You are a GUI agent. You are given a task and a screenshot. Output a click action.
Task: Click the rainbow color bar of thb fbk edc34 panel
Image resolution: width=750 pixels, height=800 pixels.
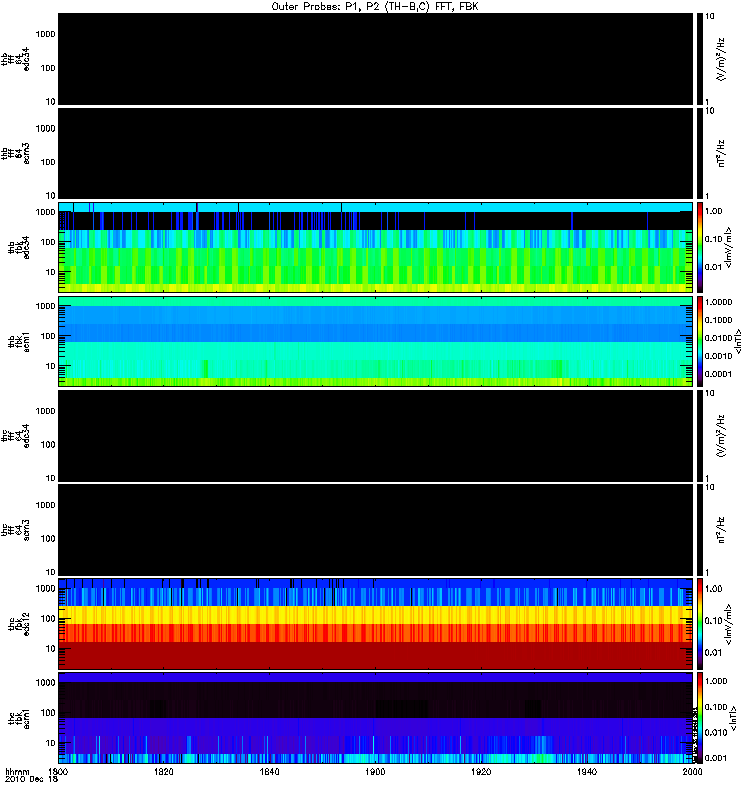pyautogui.click(x=699, y=247)
